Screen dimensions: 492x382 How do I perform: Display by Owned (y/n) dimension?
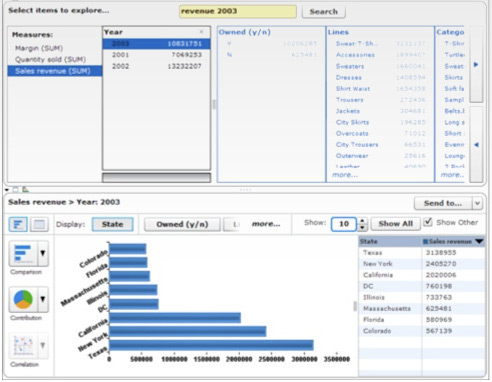(182, 224)
